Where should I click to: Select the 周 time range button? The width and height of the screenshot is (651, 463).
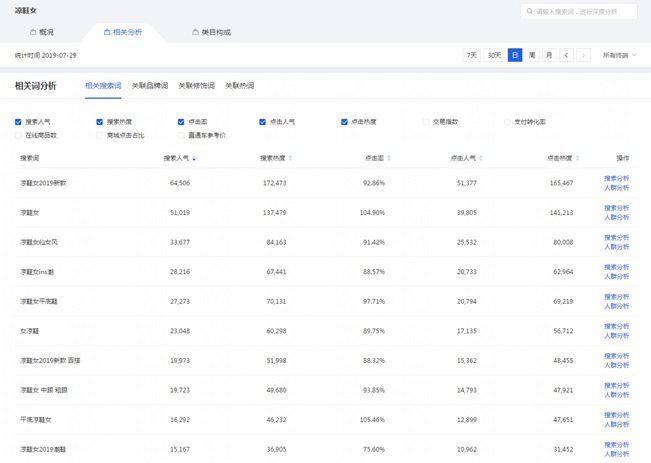coord(532,55)
